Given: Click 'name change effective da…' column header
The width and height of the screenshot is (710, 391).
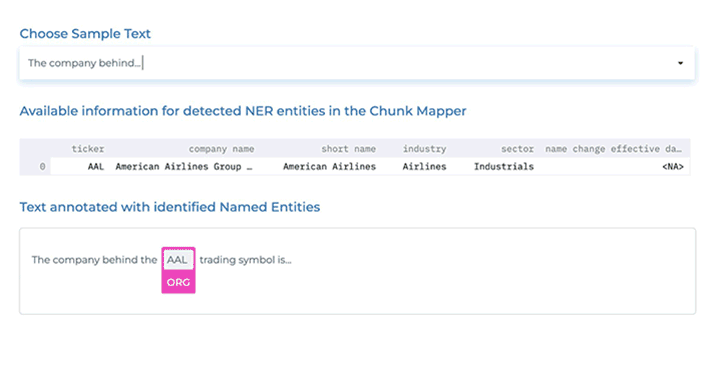Looking at the screenshot, I should (613, 148).
